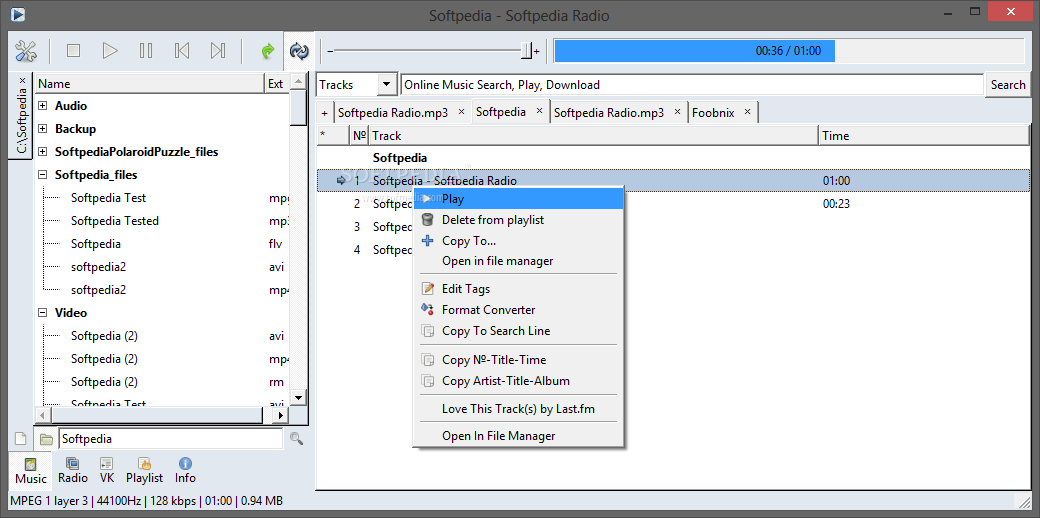Switch to the Foobnix tab

(713, 113)
